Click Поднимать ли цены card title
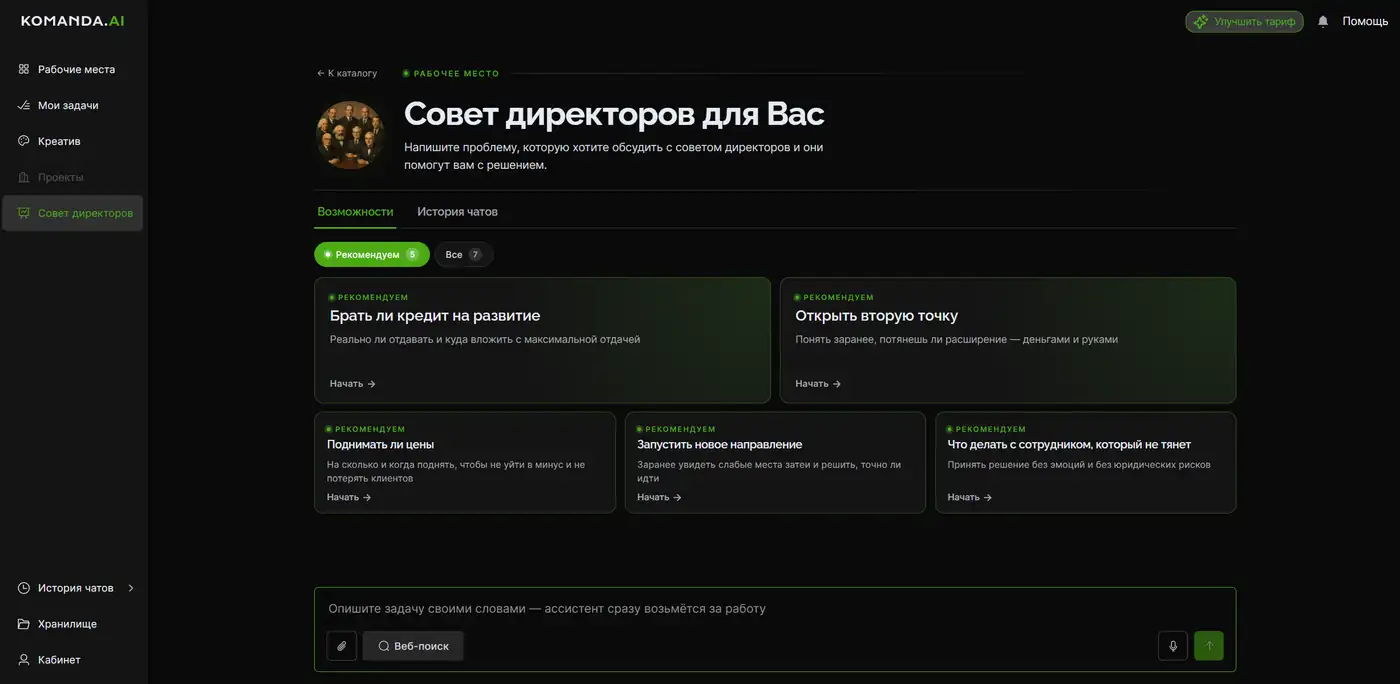Image resolution: width=1400 pixels, height=684 pixels. tap(380, 445)
